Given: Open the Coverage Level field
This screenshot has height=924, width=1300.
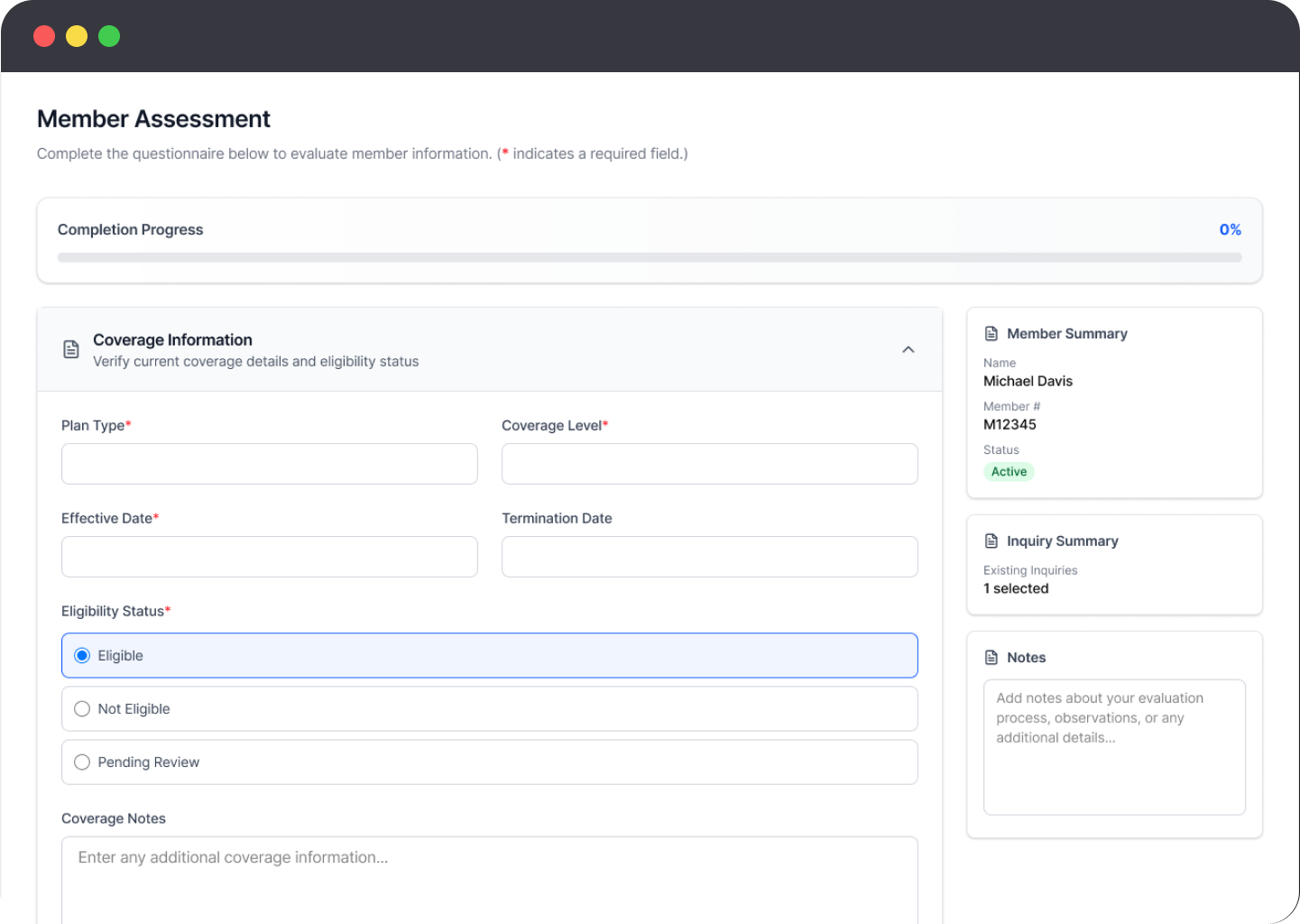Looking at the screenshot, I should click(x=710, y=464).
